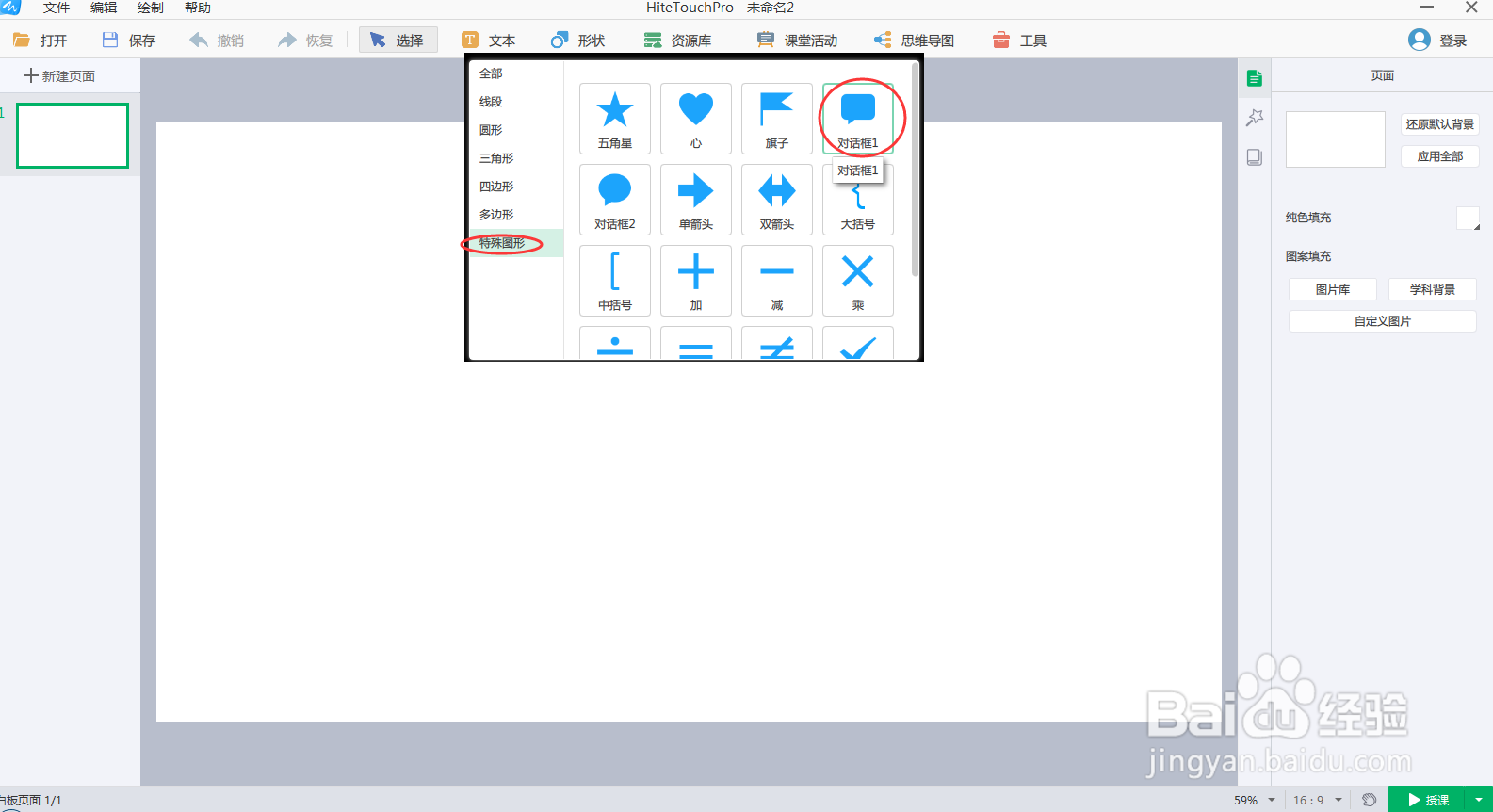
Task: Open the Help (帮助) menu
Action: [198, 8]
